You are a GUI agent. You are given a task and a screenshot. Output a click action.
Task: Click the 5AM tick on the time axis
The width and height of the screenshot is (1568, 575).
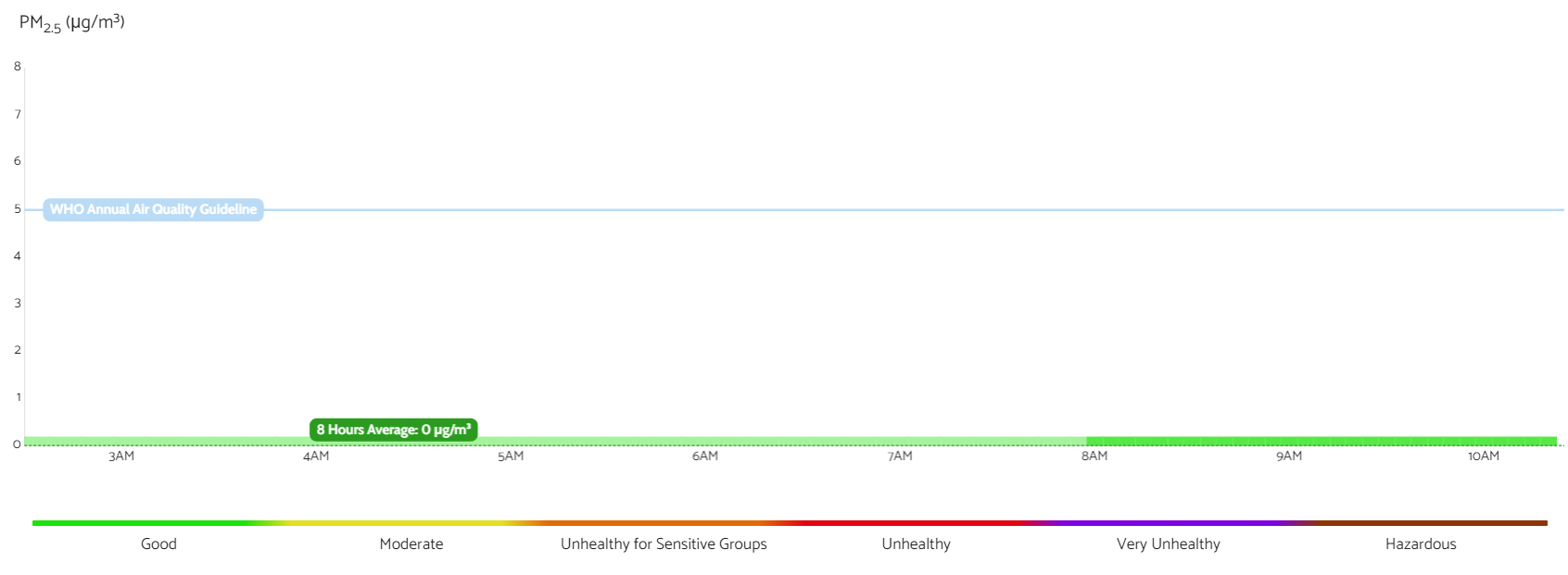(511, 456)
